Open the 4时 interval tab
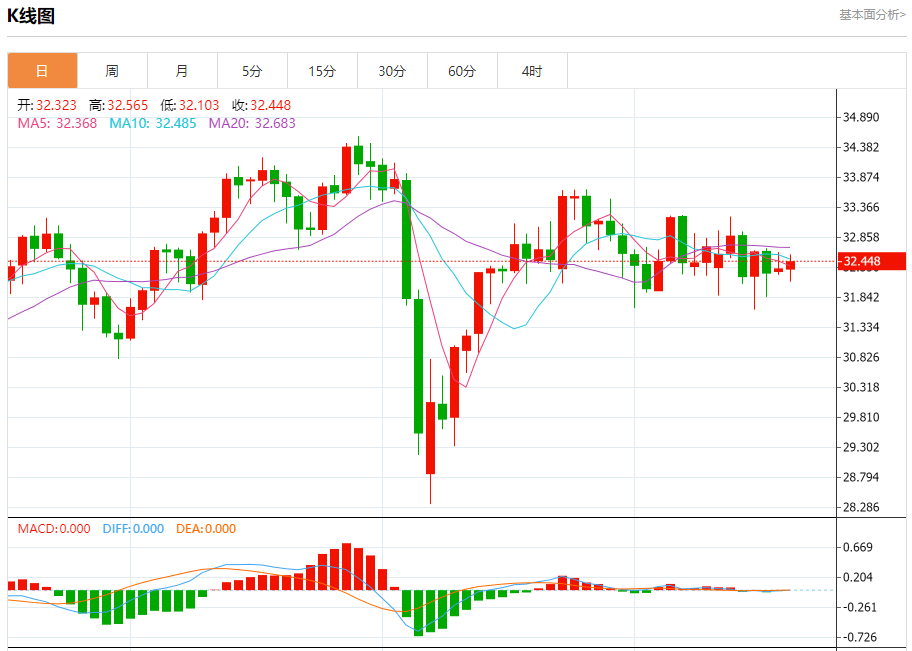Screen dimensions: 912x651 point(532,71)
